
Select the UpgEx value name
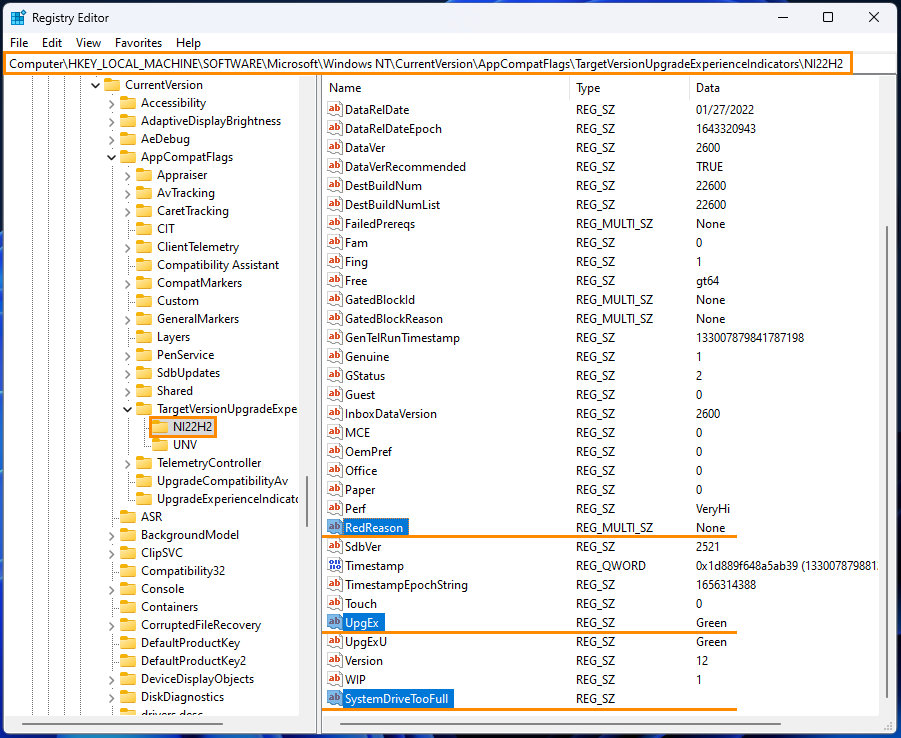(361, 622)
